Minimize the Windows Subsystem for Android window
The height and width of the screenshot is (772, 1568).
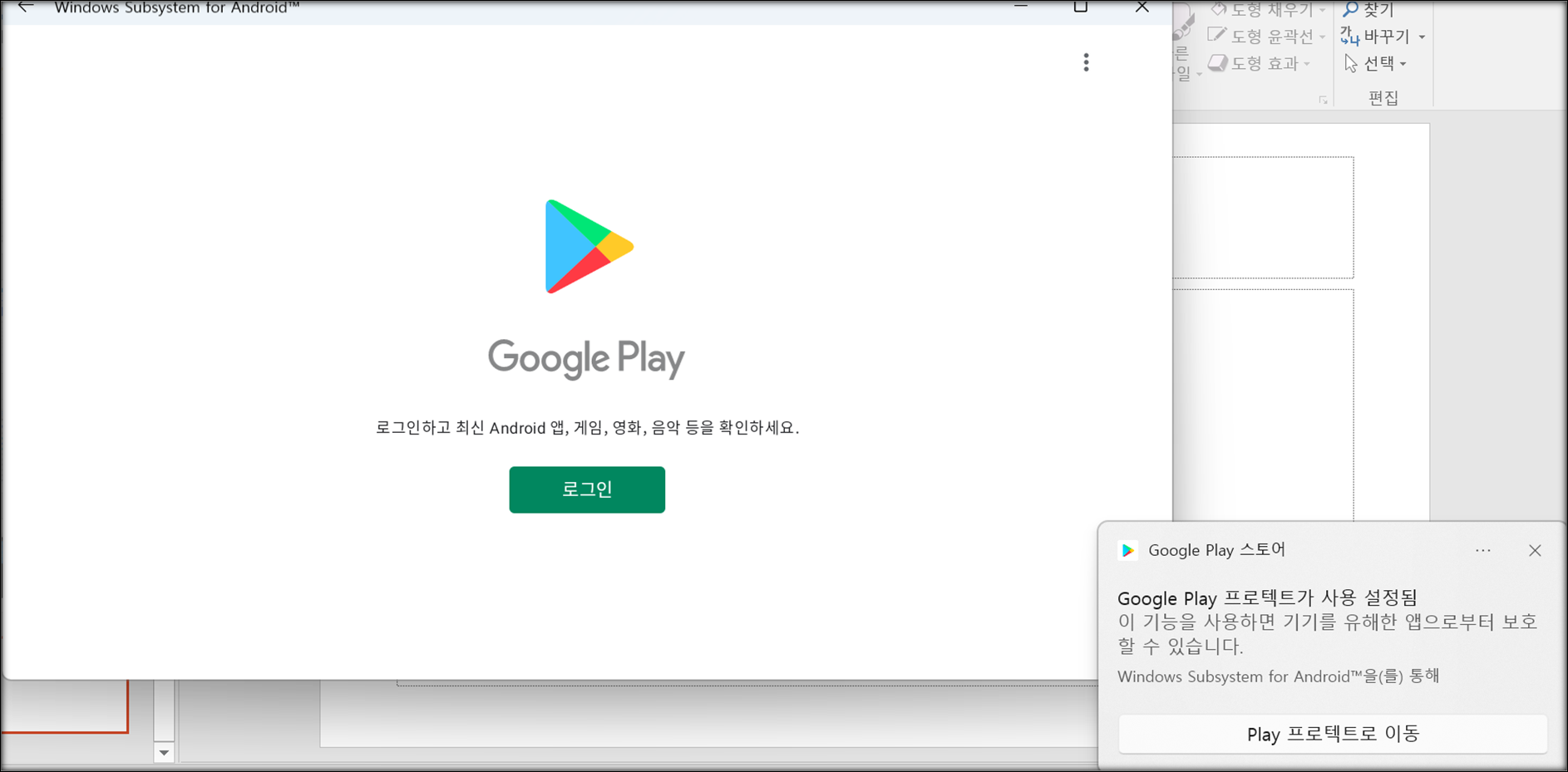click(1021, 7)
